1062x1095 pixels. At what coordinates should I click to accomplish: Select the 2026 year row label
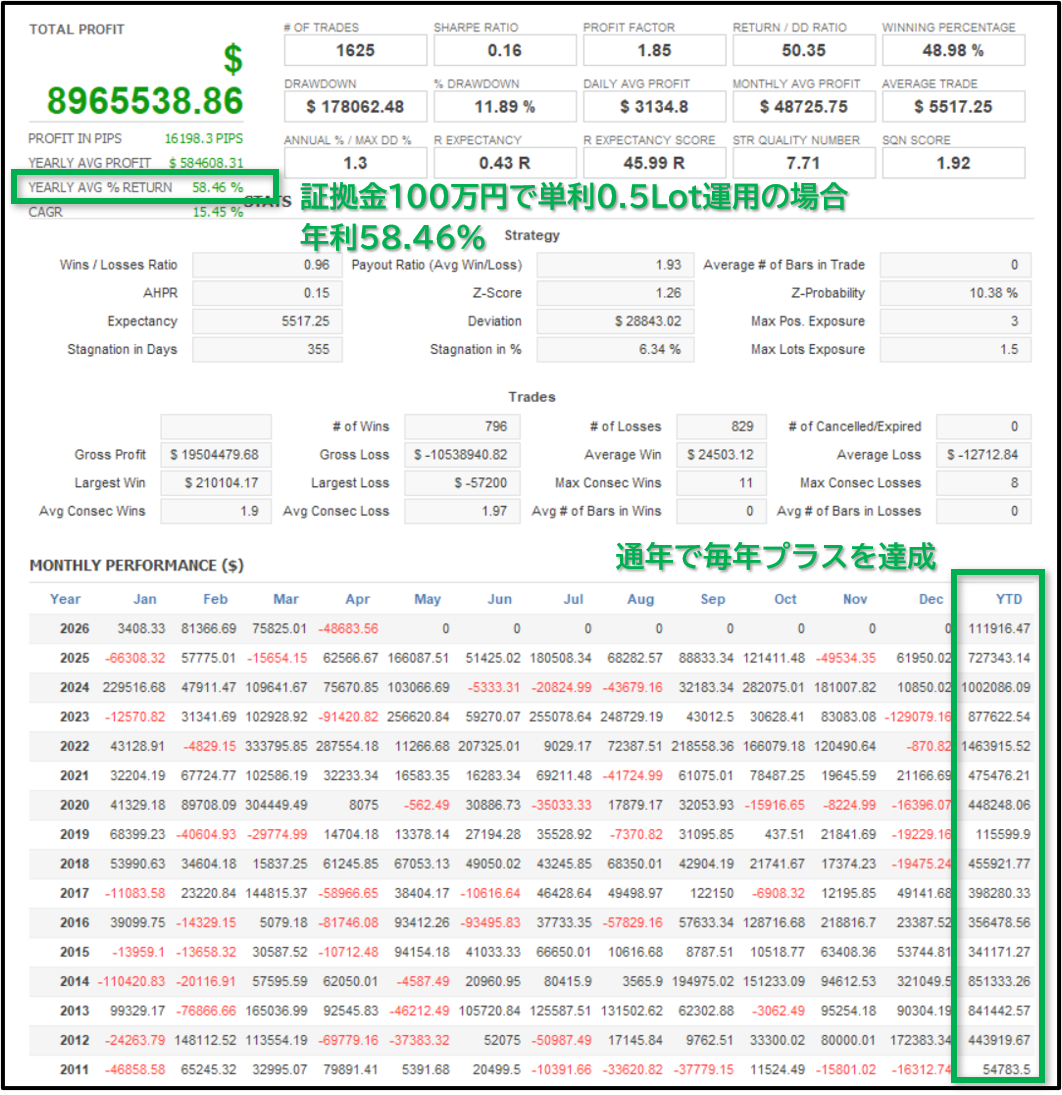tap(75, 629)
